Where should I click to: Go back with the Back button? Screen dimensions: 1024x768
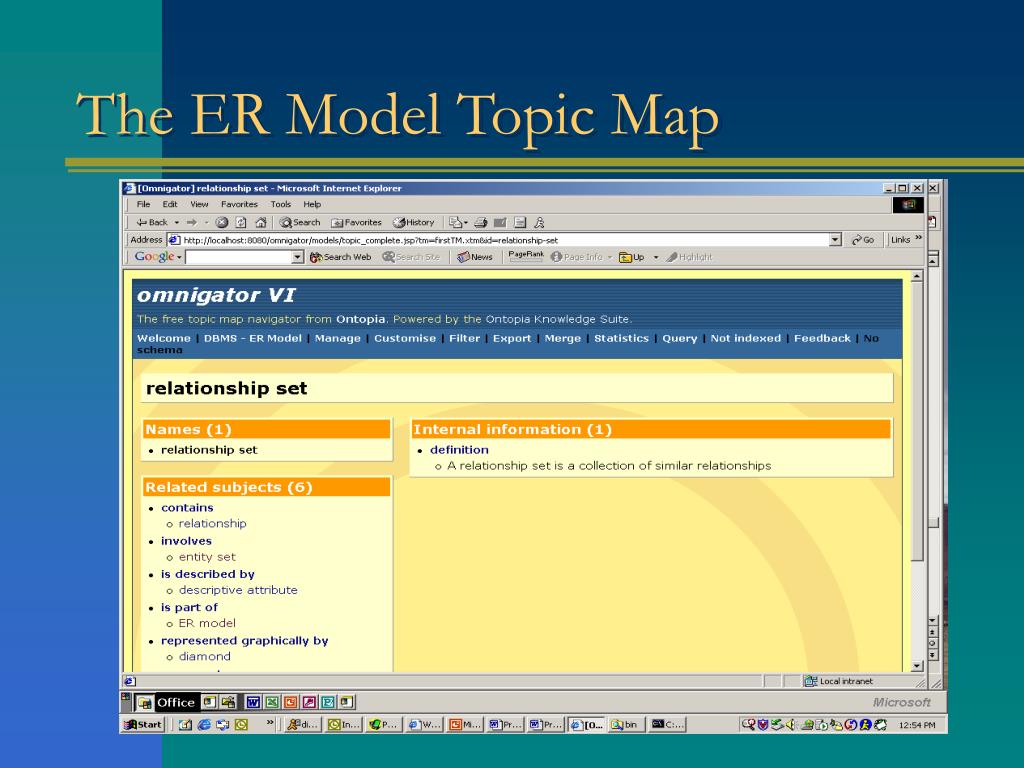coord(152,223)
